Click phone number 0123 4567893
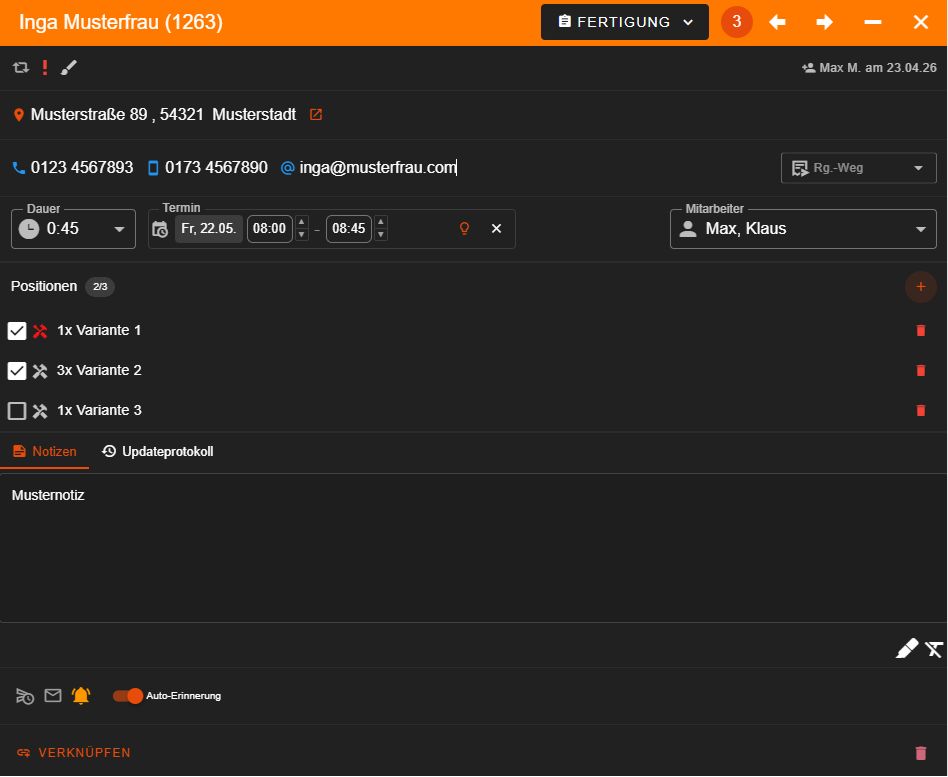Image resolution: width=948 pixels, height=777 pixels. [x=82, y=167]
